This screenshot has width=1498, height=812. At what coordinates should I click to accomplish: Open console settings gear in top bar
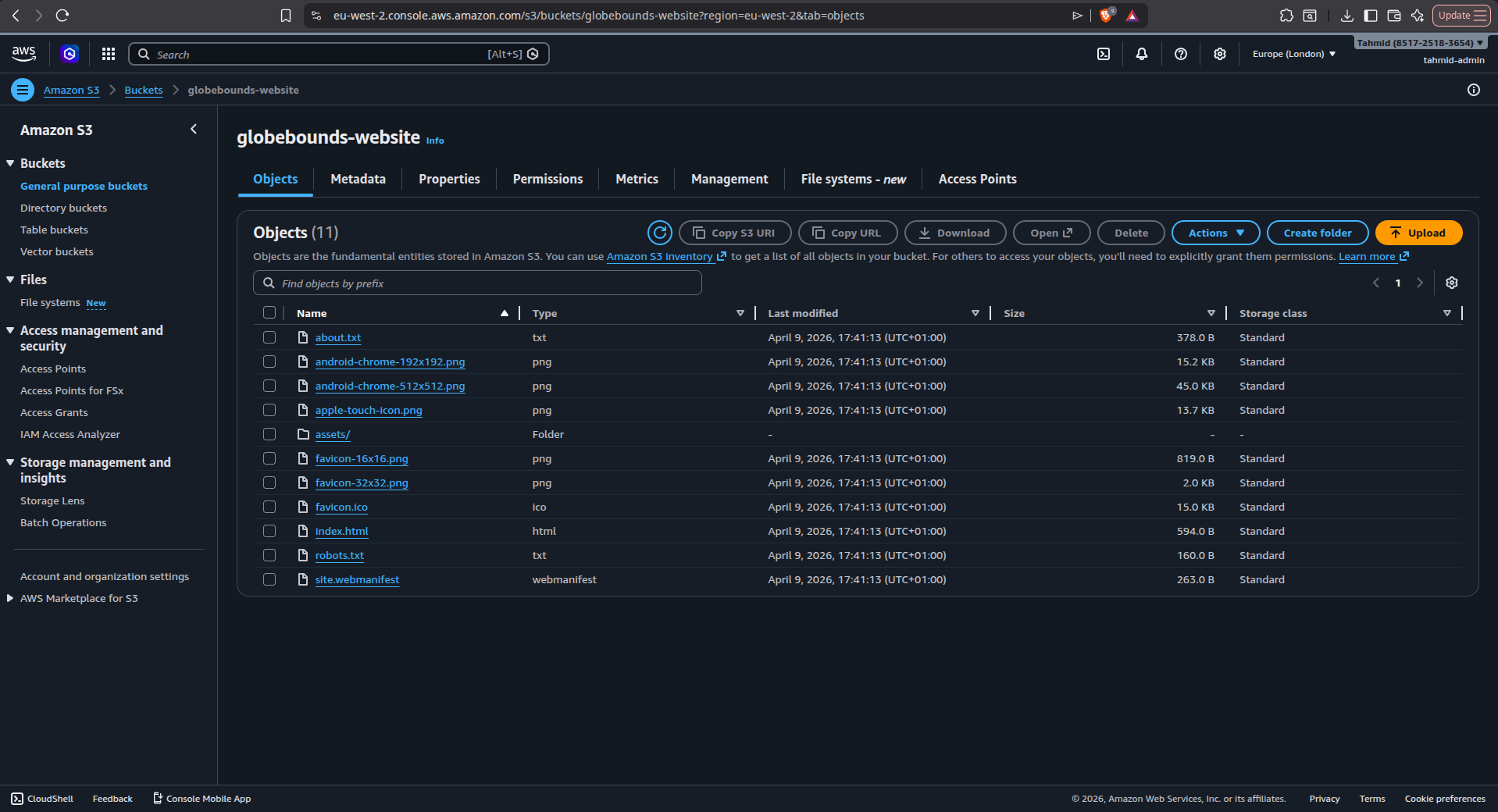point(1220,54)
